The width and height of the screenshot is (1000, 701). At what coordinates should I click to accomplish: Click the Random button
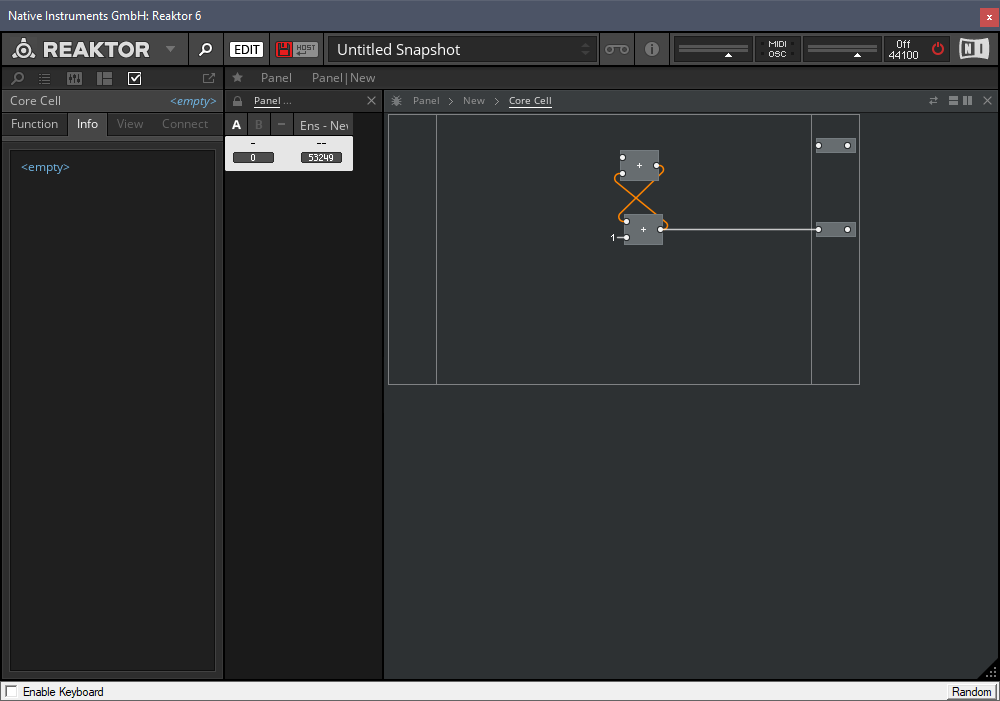tap(971, 691)
